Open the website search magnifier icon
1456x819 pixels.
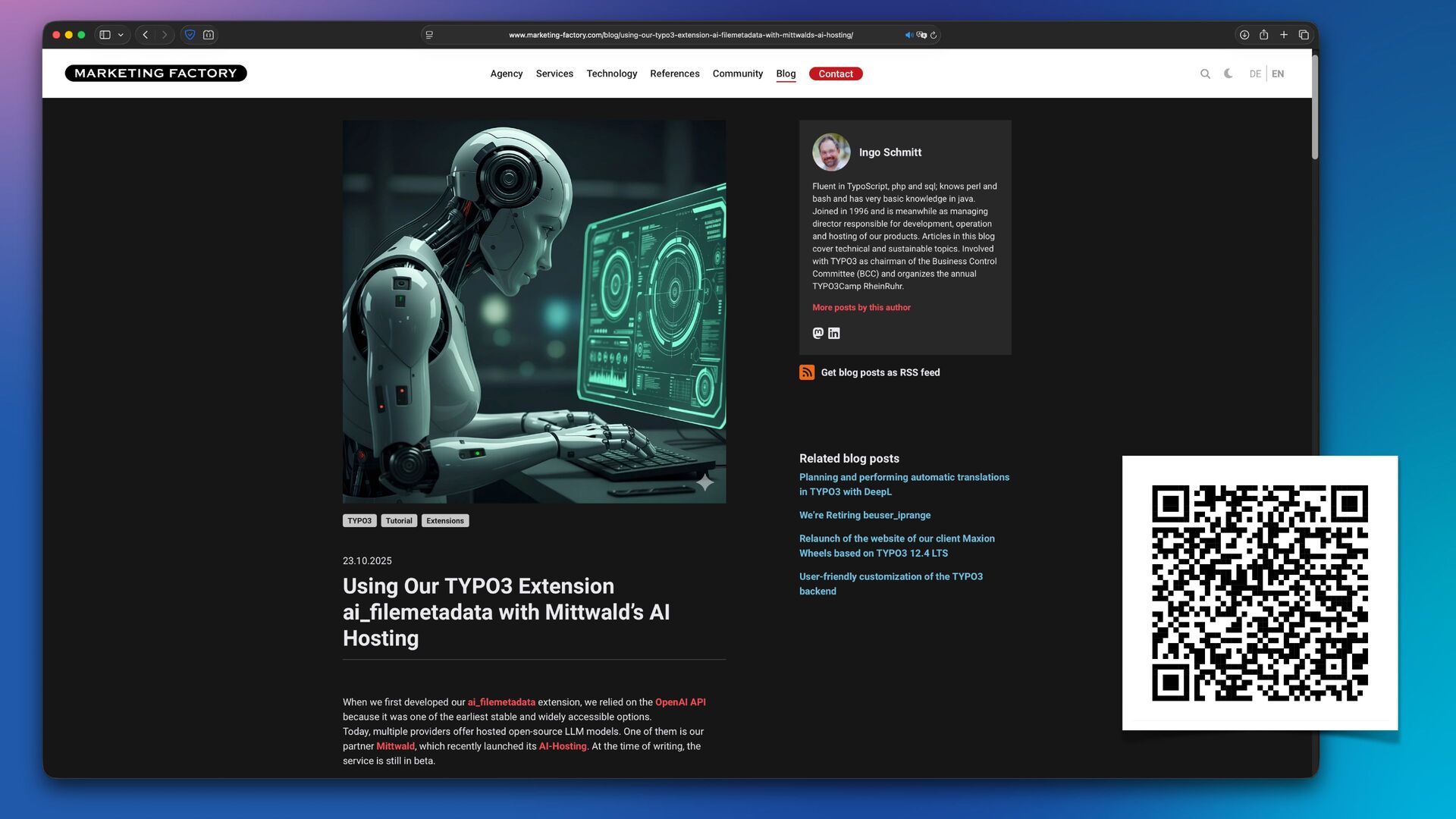click(1205, 74)
